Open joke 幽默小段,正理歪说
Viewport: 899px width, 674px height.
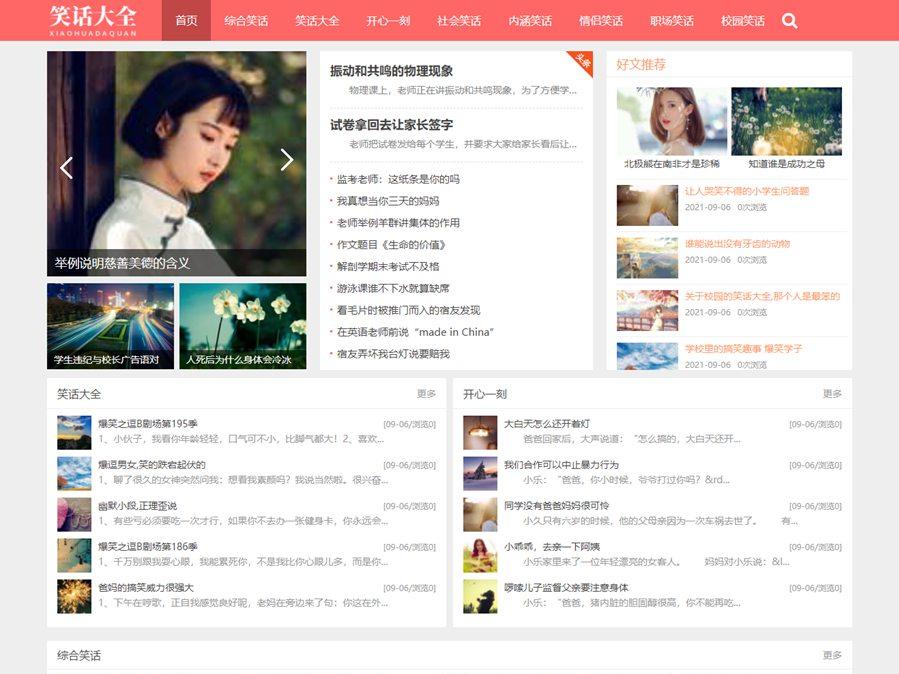138,506
